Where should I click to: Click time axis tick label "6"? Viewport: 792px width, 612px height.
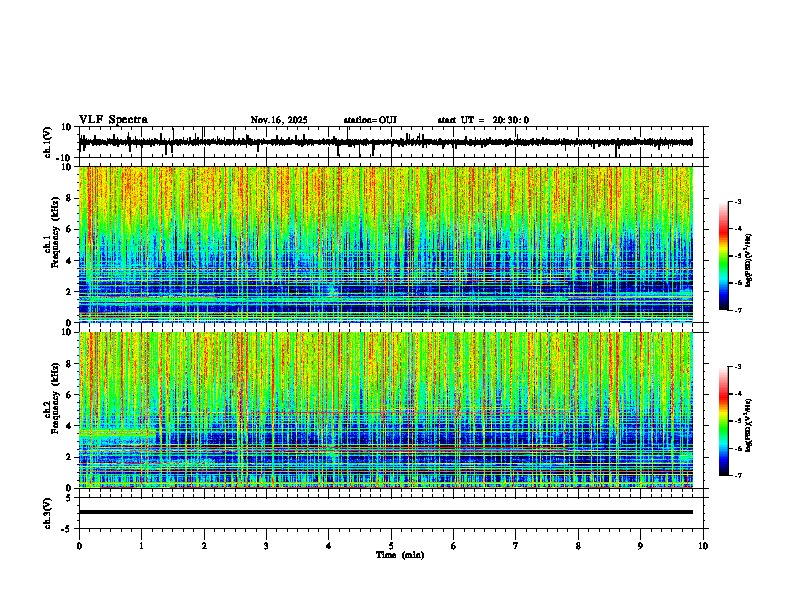(x=454, y=546)
